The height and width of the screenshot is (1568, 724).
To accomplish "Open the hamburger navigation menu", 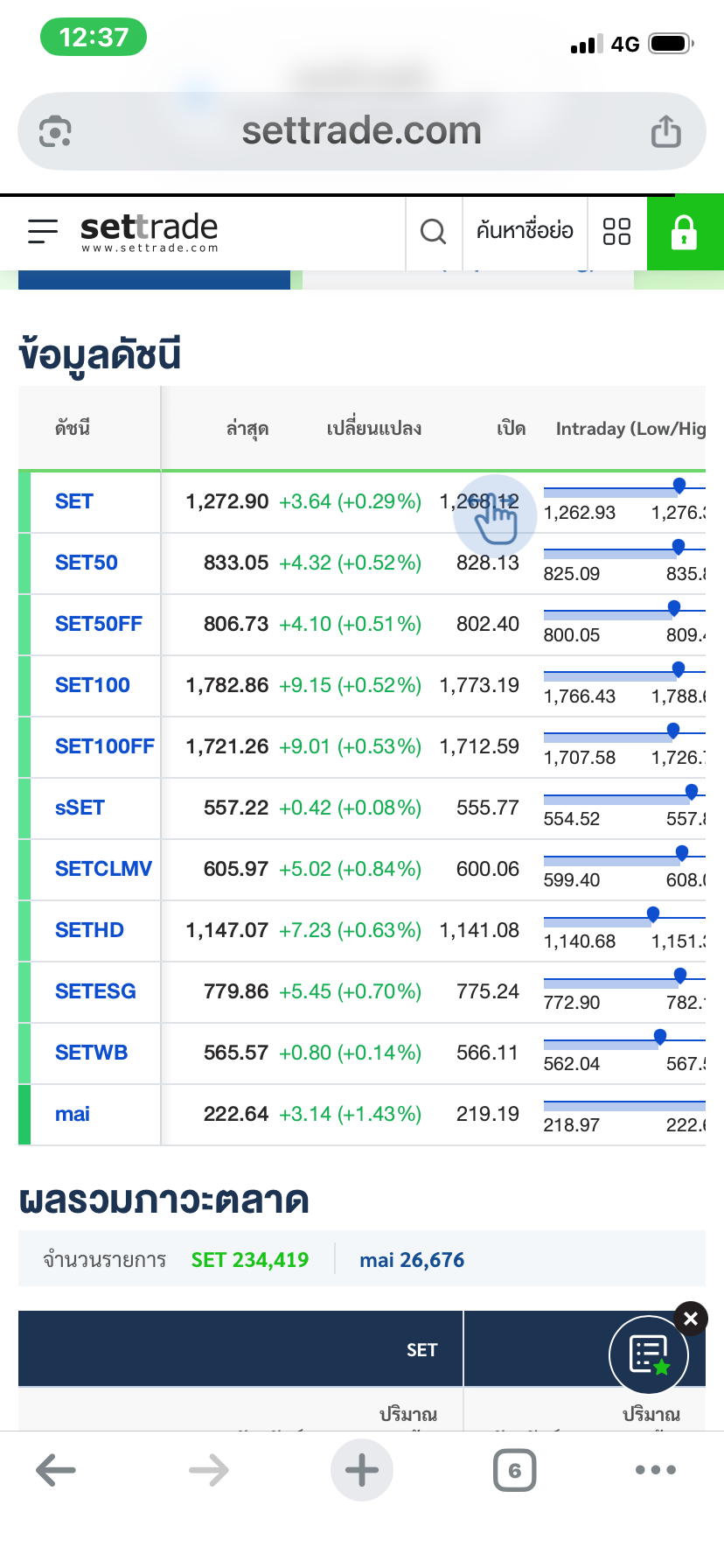I will point(43,231).
